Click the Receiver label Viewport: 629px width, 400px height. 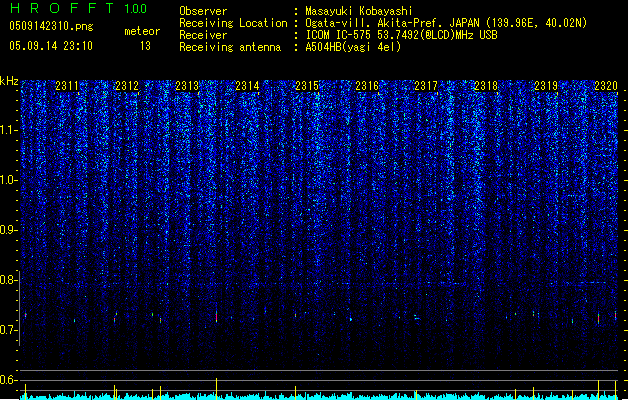203,35
